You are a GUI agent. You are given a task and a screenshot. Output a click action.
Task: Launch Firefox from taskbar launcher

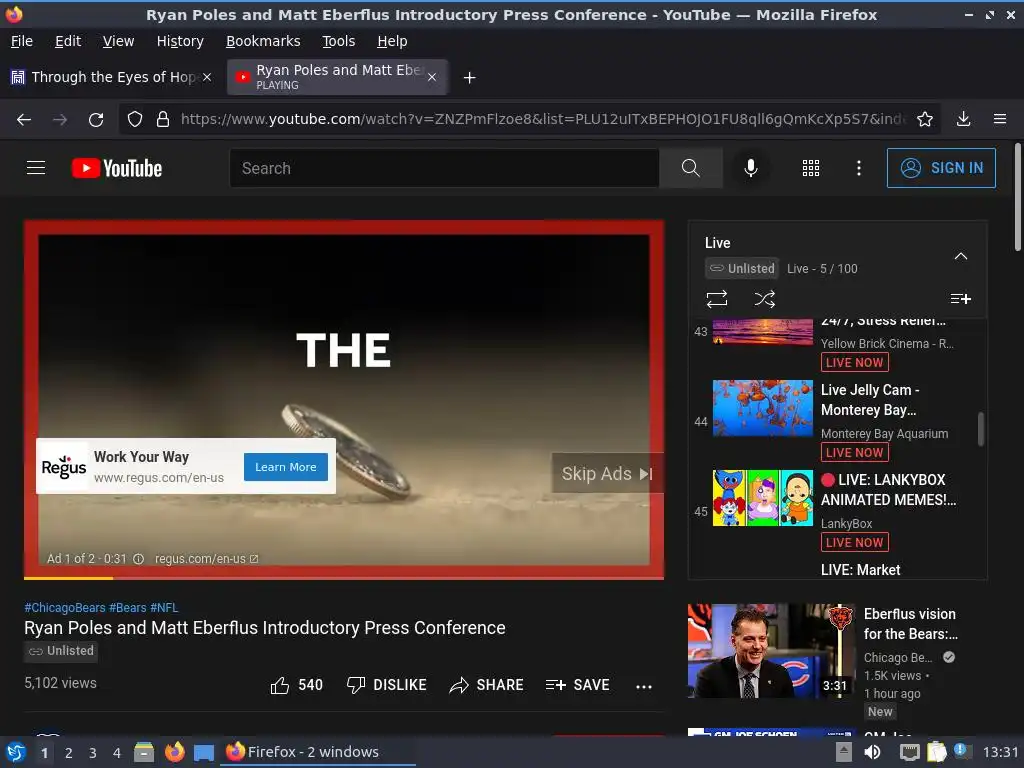tap(174, 752)
